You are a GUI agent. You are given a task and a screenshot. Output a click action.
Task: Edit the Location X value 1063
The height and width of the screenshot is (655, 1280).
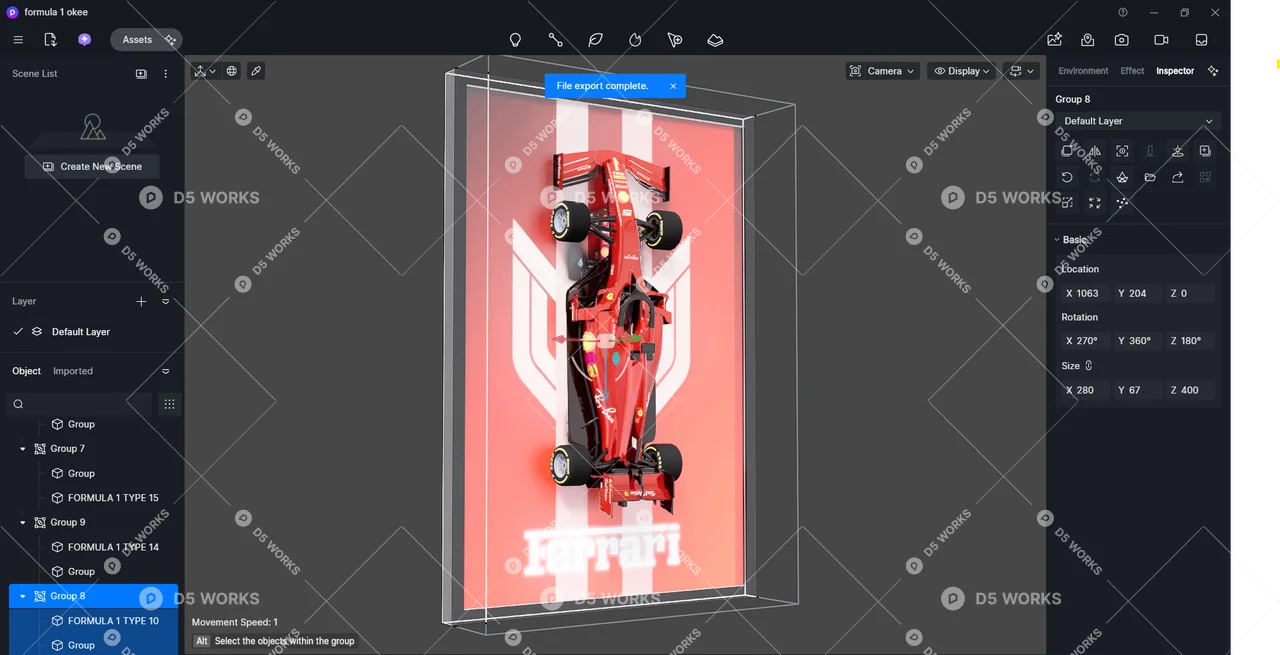pos(1084,293)
